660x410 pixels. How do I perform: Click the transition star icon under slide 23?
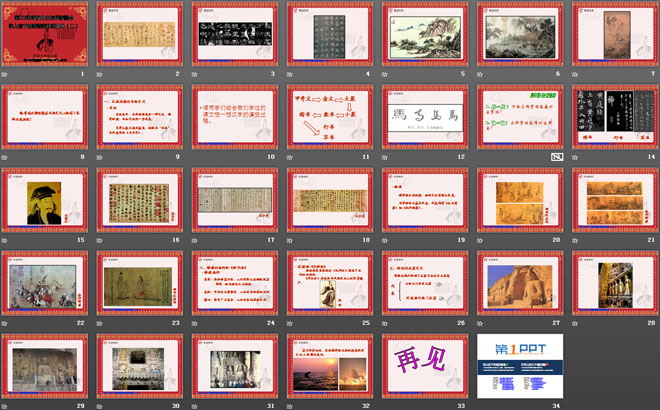pyautogui.click(x=99, y=323)
